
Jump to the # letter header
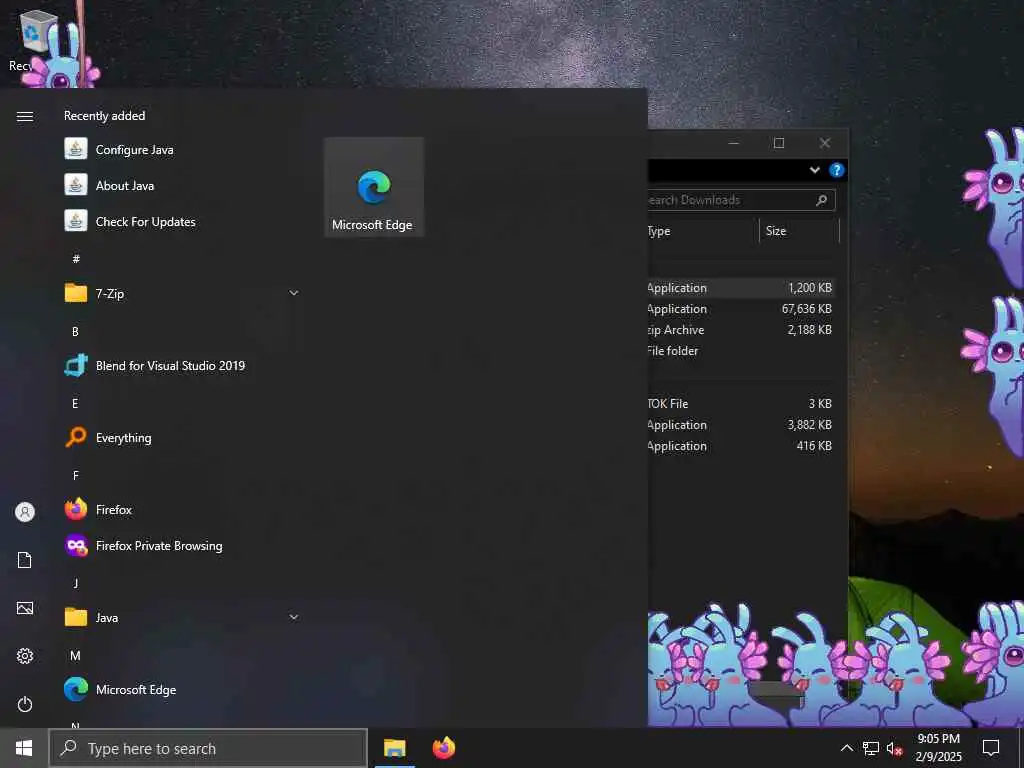[76, 259]
